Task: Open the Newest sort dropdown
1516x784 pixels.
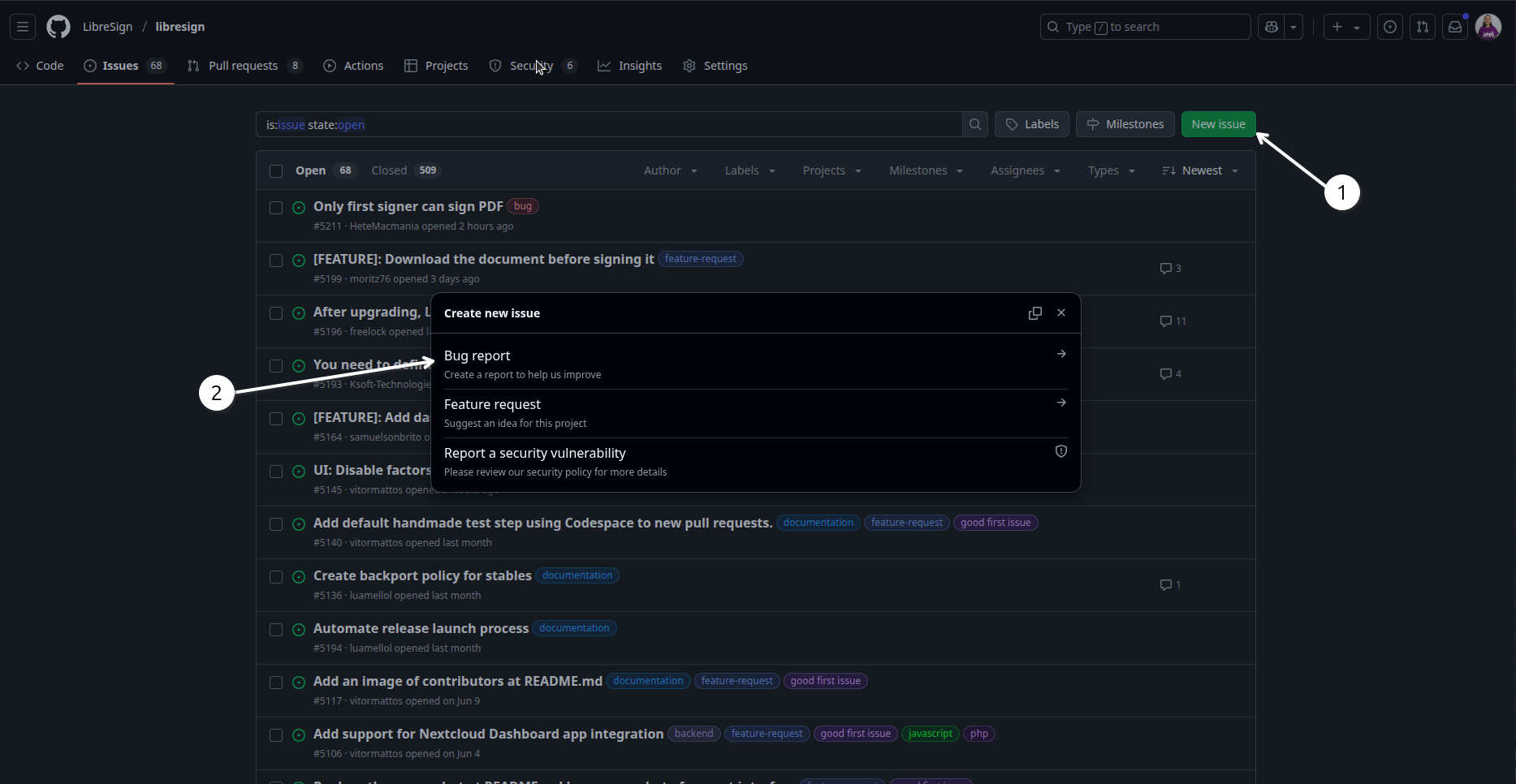Action: click(x=1200, y=170)
